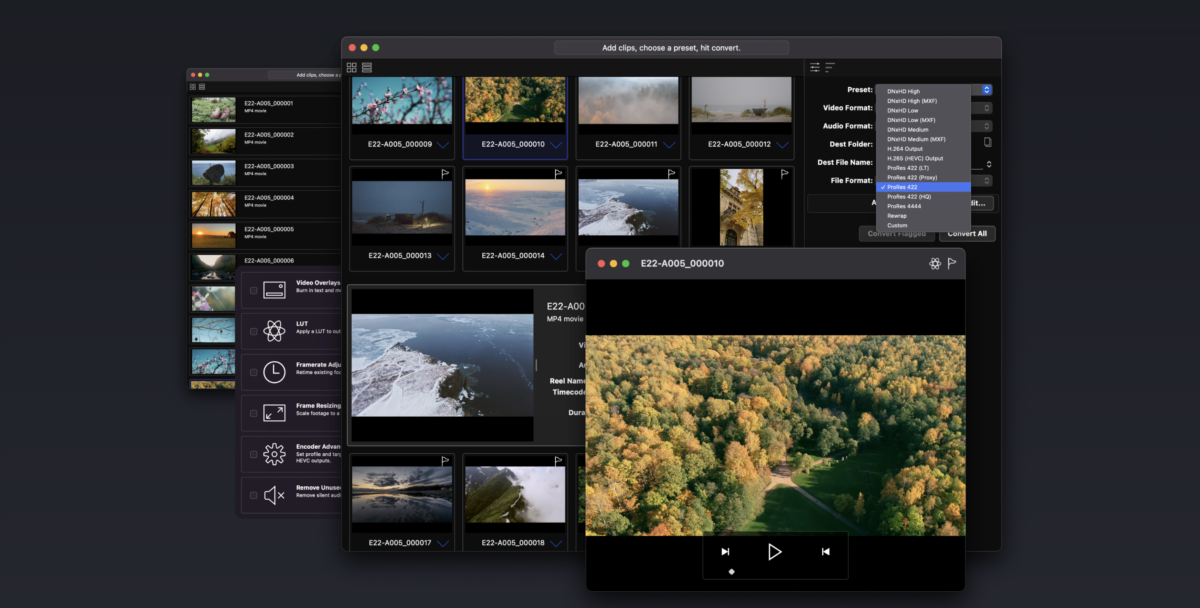The height and width of the screenshot is (608, 1200).
Task: Click the Preset dropdown arrows
Action: click(x=987, y=90)
